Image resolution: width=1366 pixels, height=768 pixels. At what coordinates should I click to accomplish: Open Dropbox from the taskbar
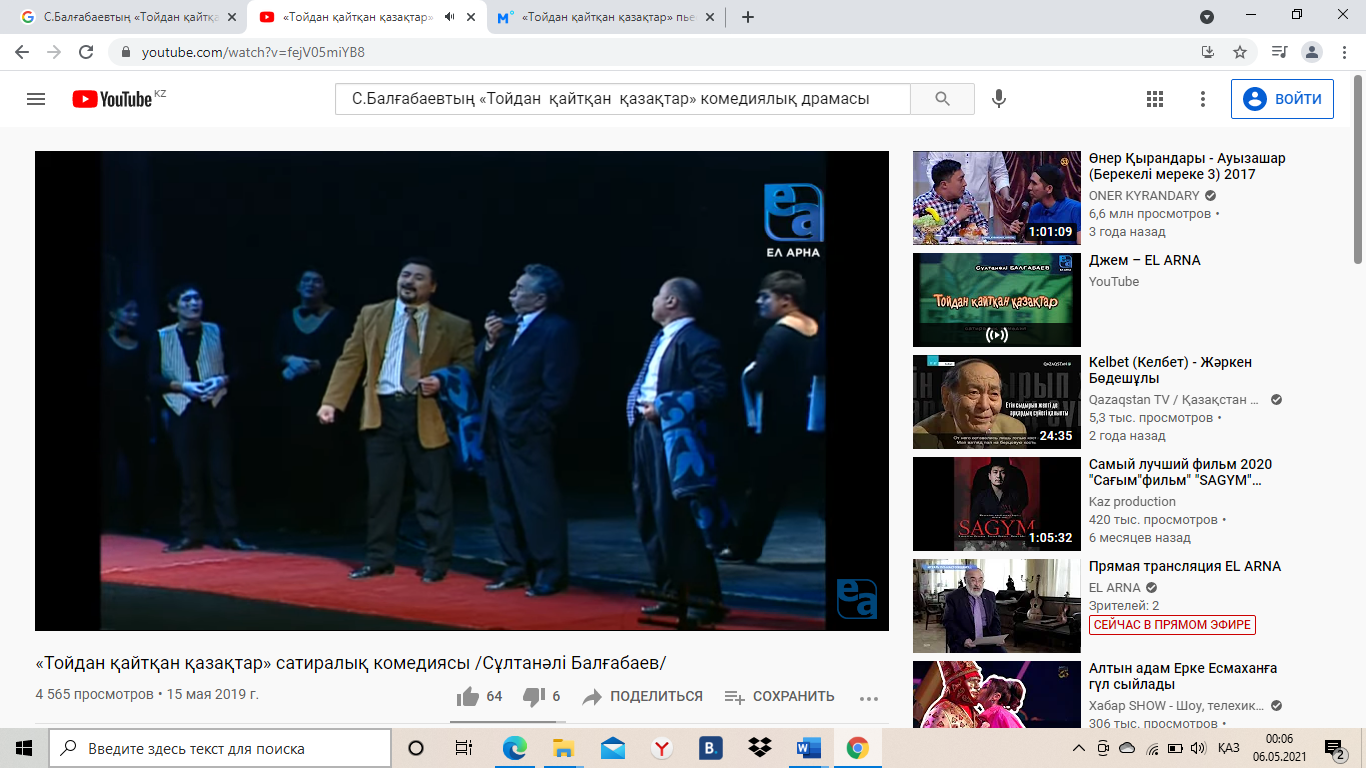tap(759, 748)
